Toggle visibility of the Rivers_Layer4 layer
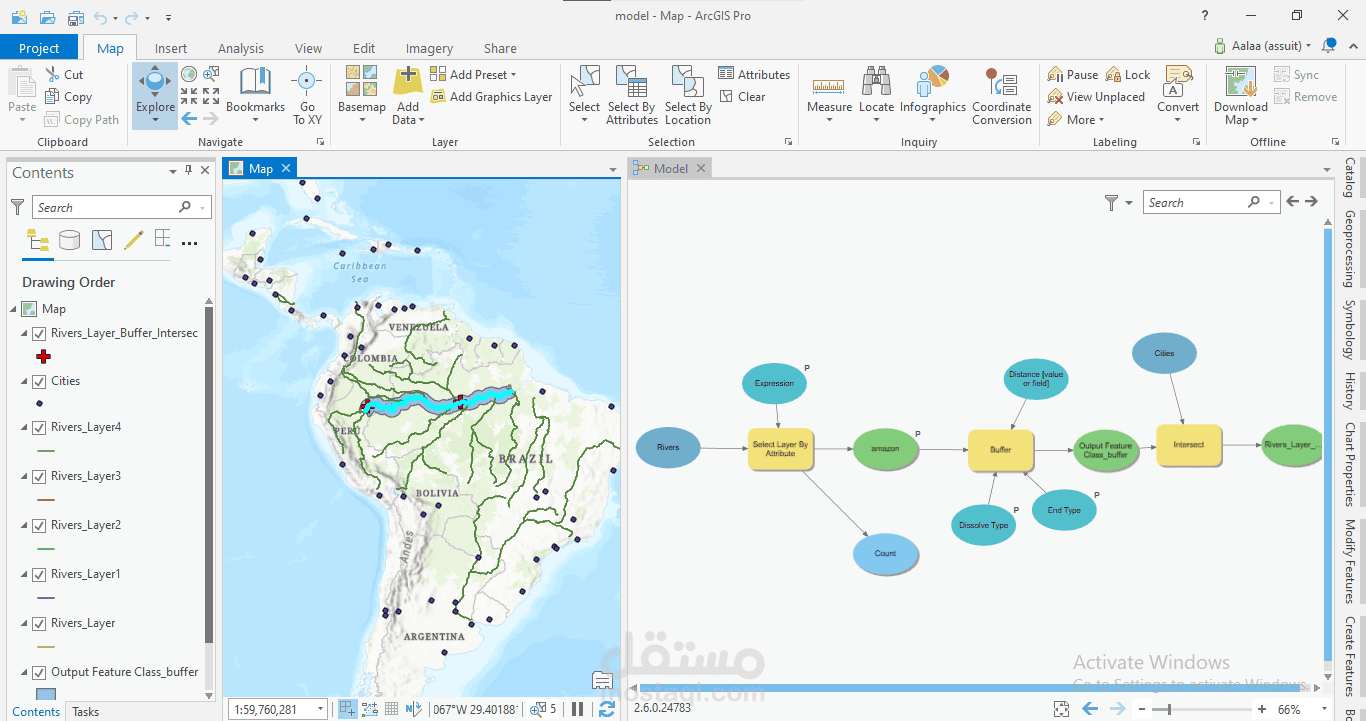The height and width of the screenshot is (721, 1366). [x=39, y=428]
